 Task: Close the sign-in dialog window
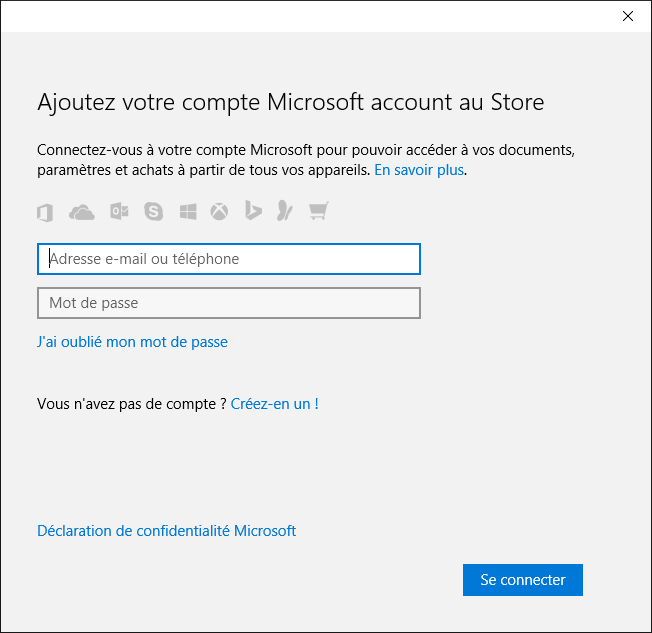pyautogui.click(x=628, y=16)
